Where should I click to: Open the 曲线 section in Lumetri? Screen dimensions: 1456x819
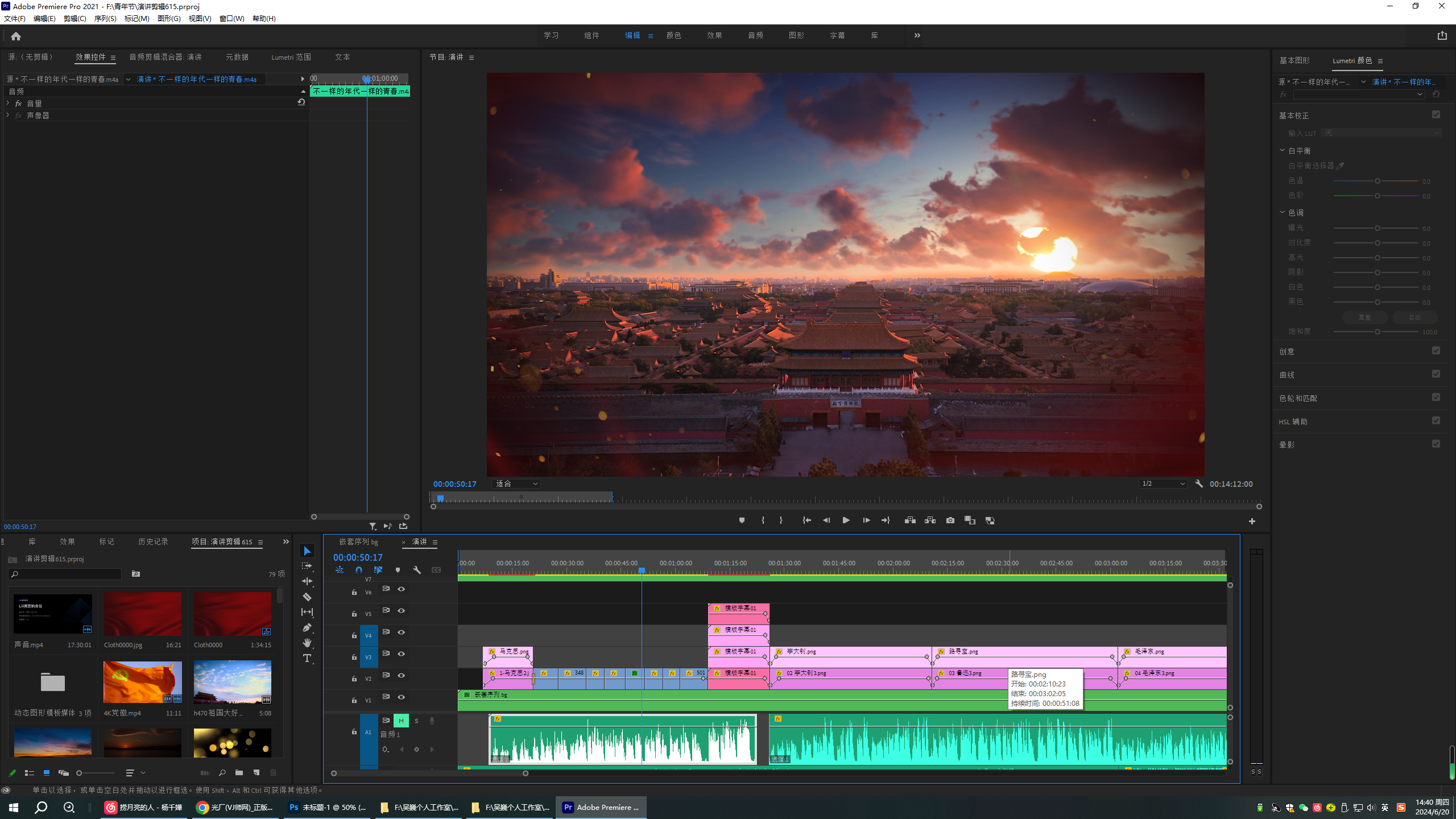point(1287,375)
